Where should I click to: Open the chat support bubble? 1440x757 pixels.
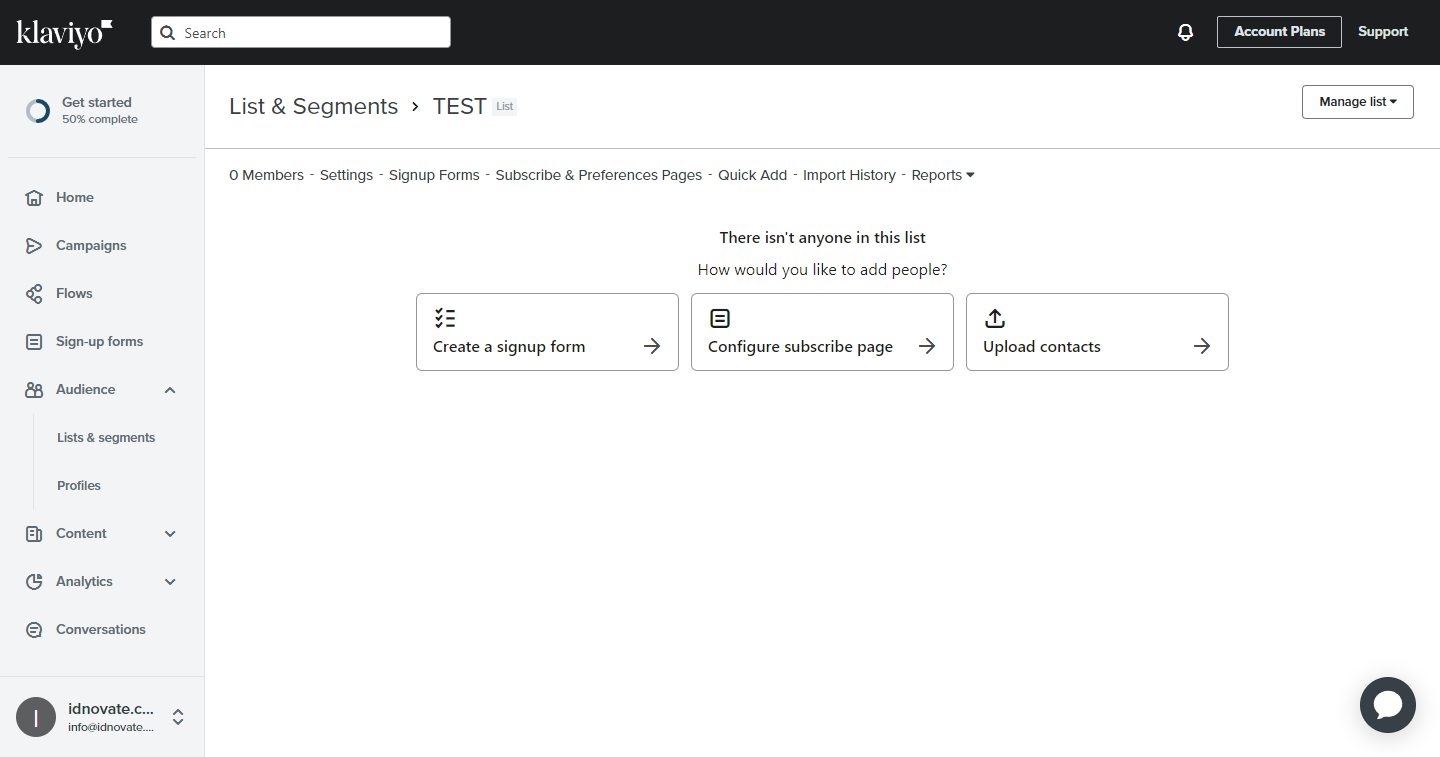pyautogui.click(x=1387, y=705)
